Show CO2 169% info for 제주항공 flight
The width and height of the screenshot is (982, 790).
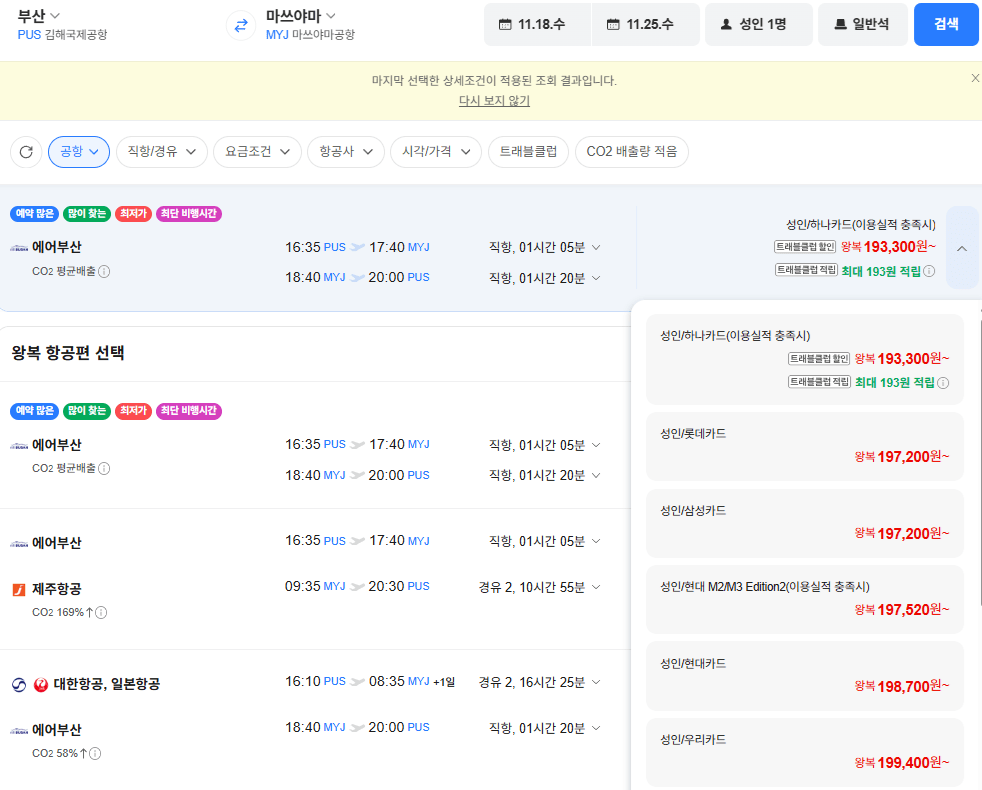tap(101, 613)
